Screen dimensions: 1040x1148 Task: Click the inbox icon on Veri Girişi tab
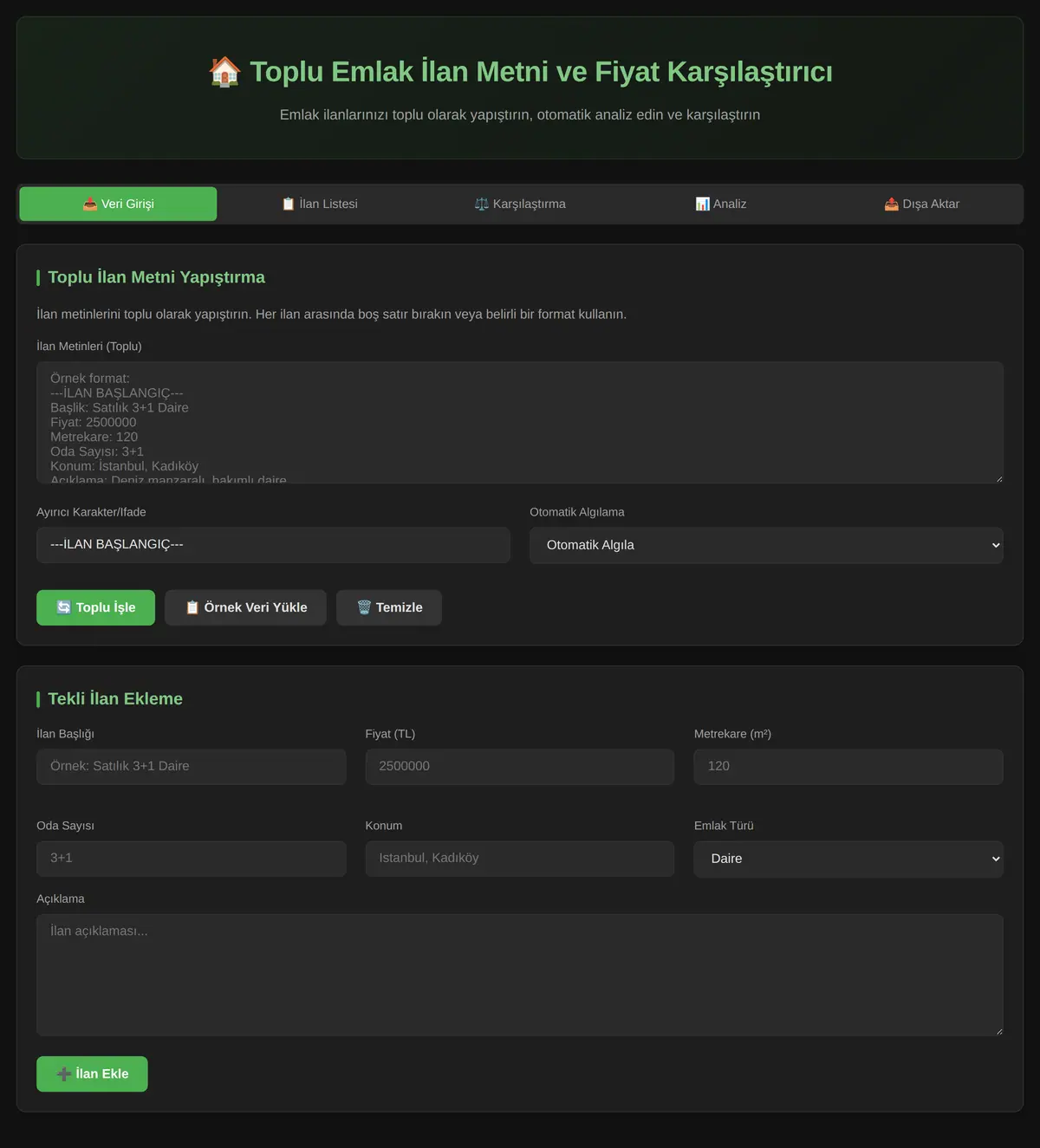click(90, 204)
